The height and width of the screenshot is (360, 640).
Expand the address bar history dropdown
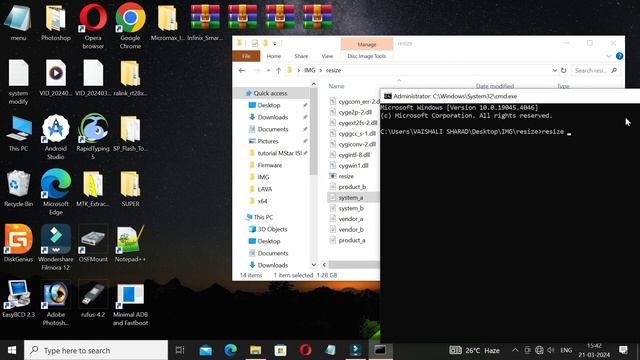tap(554, 70)
